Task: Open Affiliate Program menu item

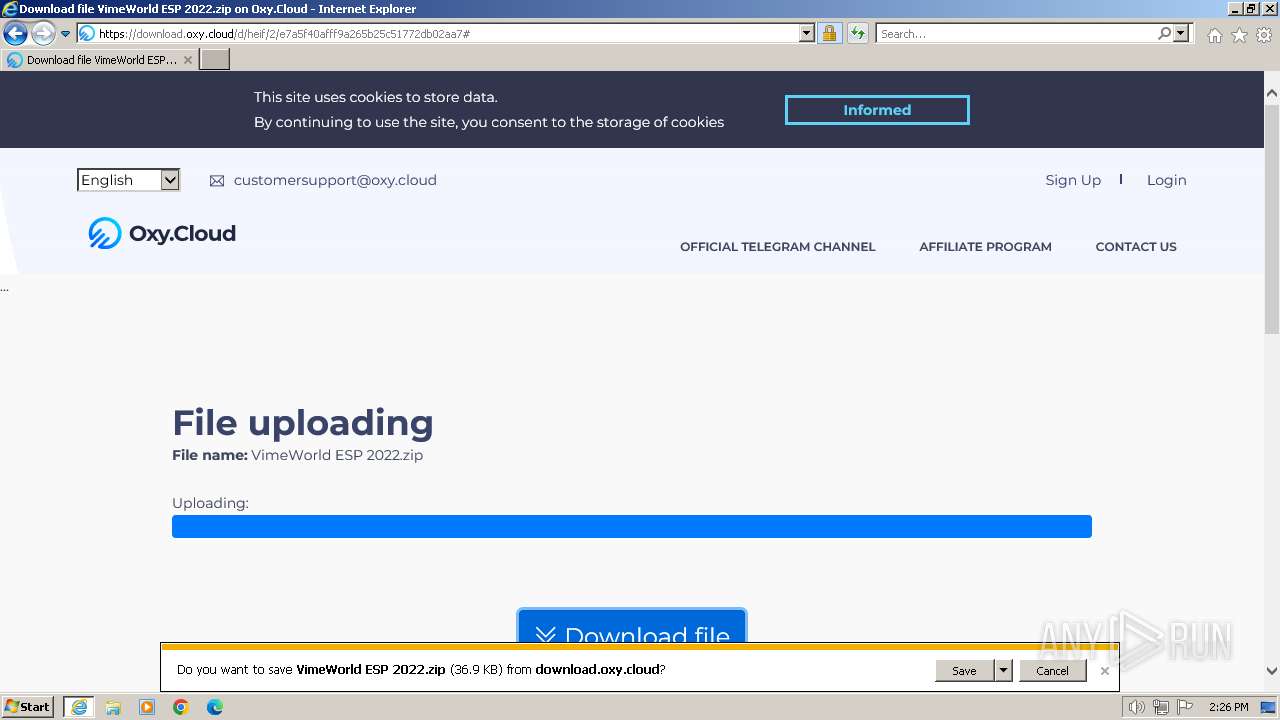Action: click(x=985, y=247)
